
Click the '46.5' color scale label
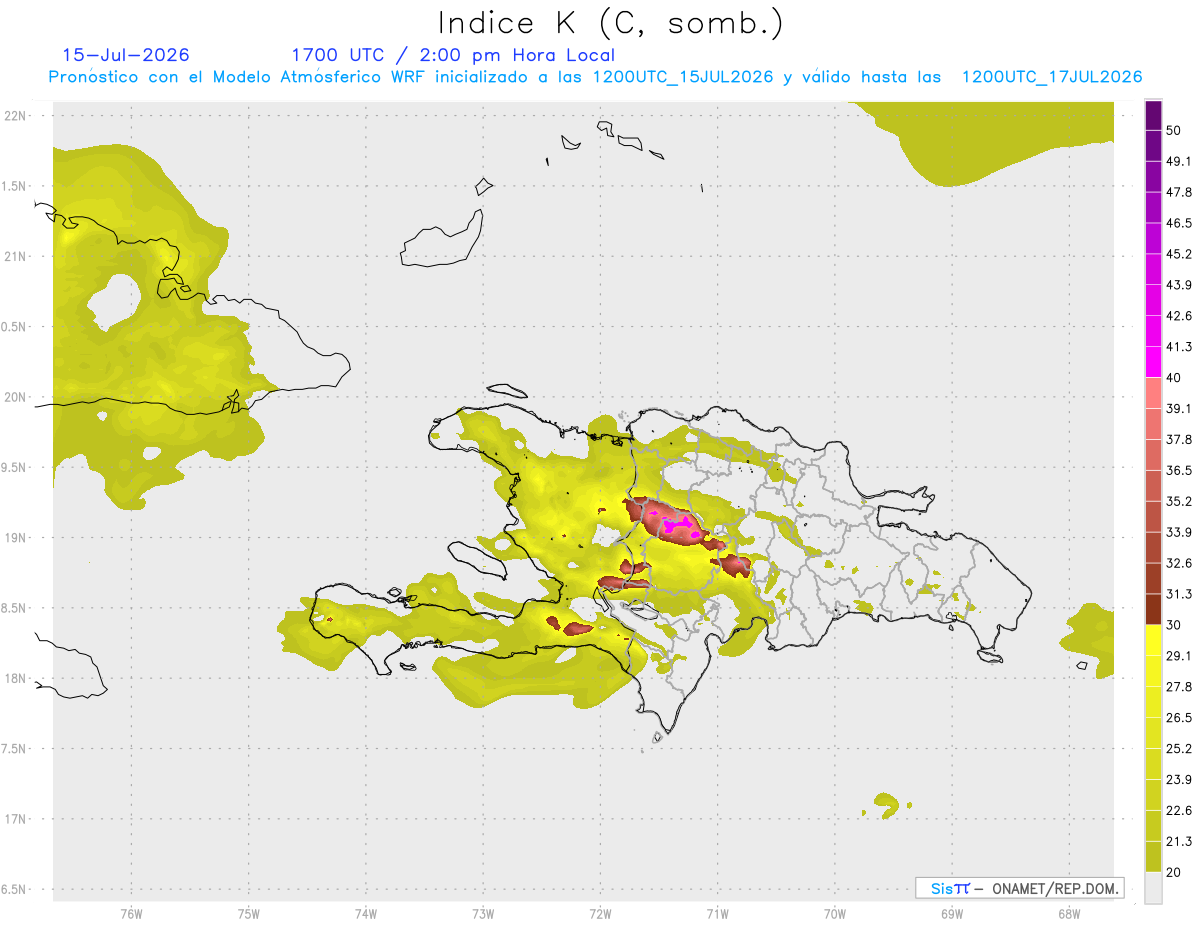(x=1179, y=223)
